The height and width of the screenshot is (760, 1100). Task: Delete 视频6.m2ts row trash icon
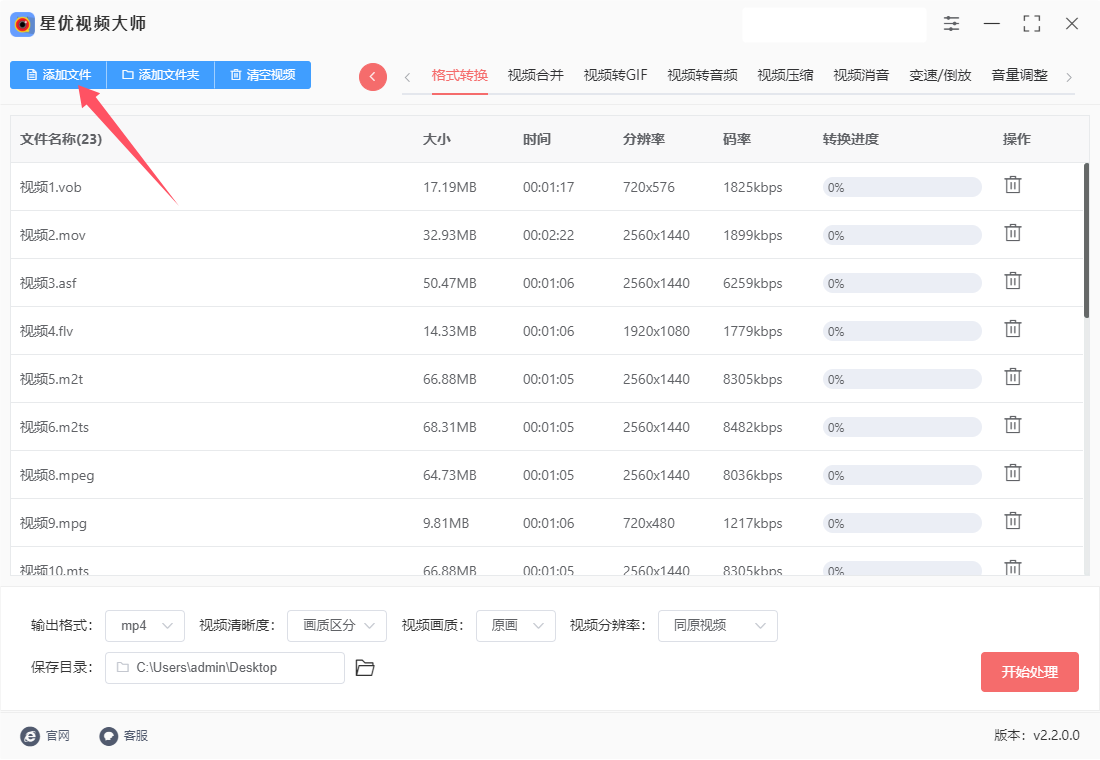[x=1012, y=425]
